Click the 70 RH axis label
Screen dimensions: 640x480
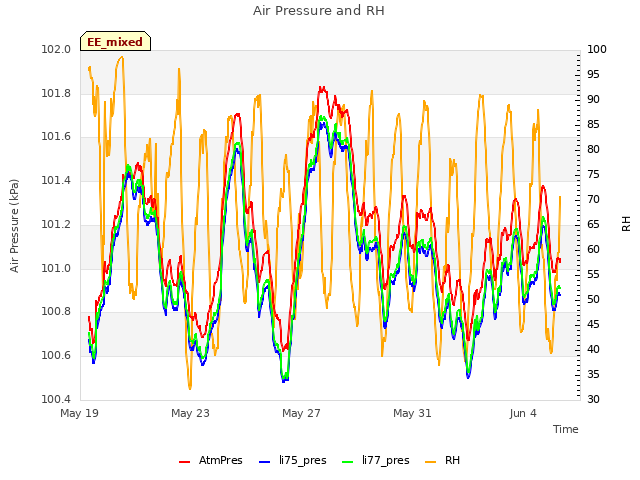click(x=593, y=199)
